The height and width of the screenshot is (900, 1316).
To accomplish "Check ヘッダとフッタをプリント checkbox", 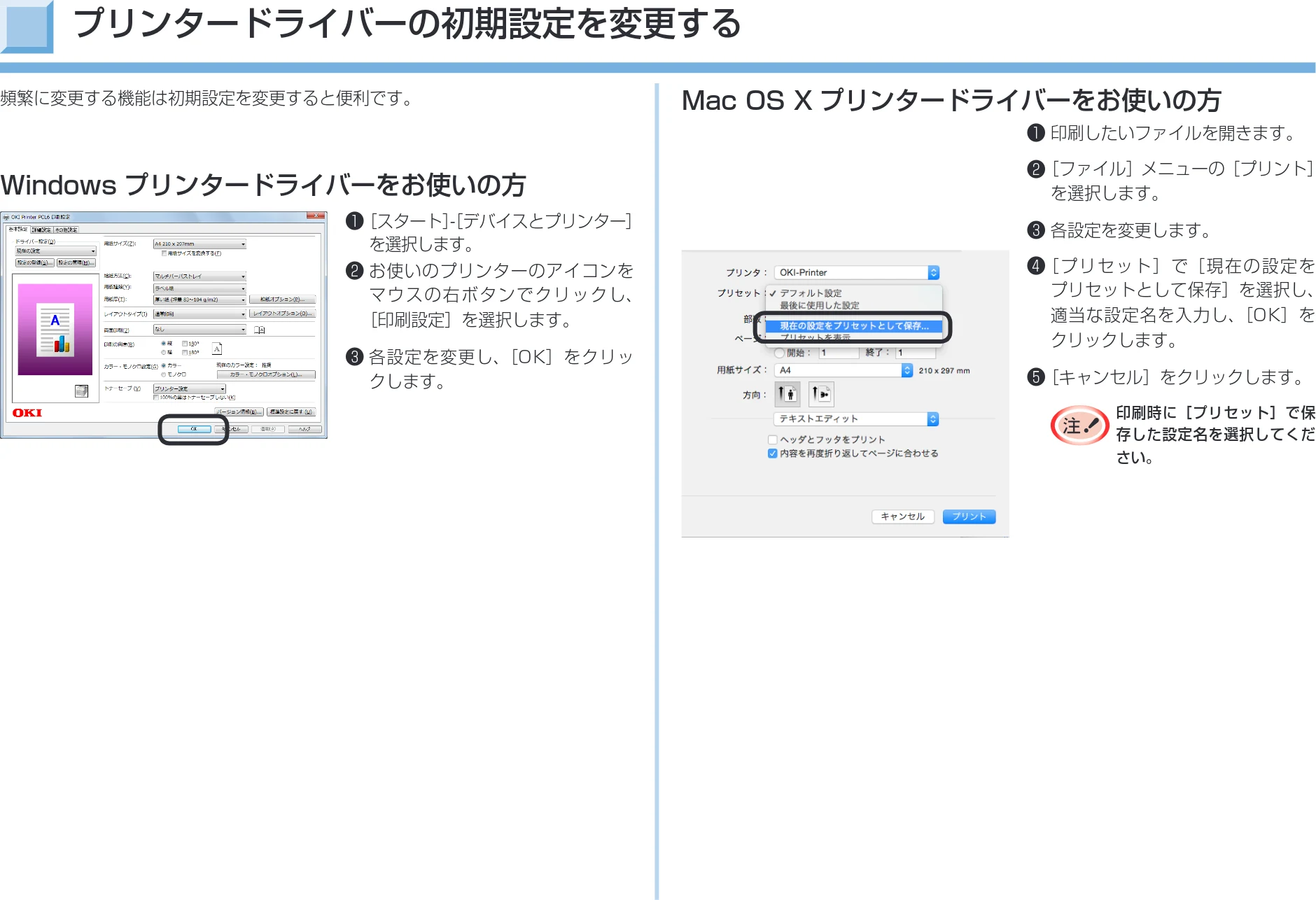I will point(773,440).
